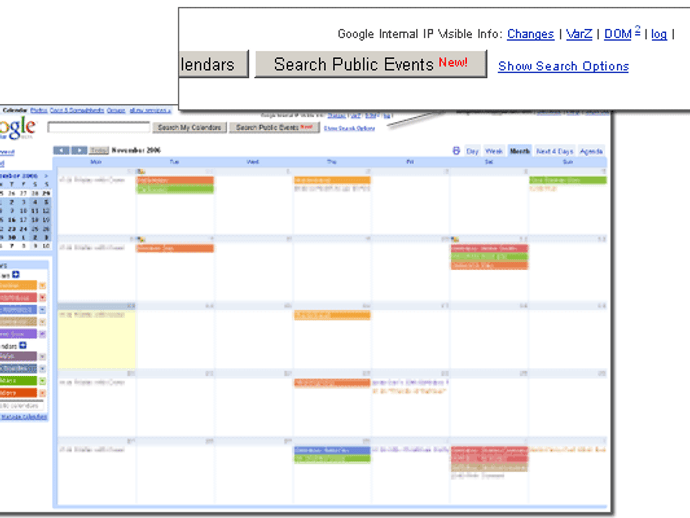690x518 pixels.
Task: Open orange event on first week's Tuesday
Action: point(175,180)
